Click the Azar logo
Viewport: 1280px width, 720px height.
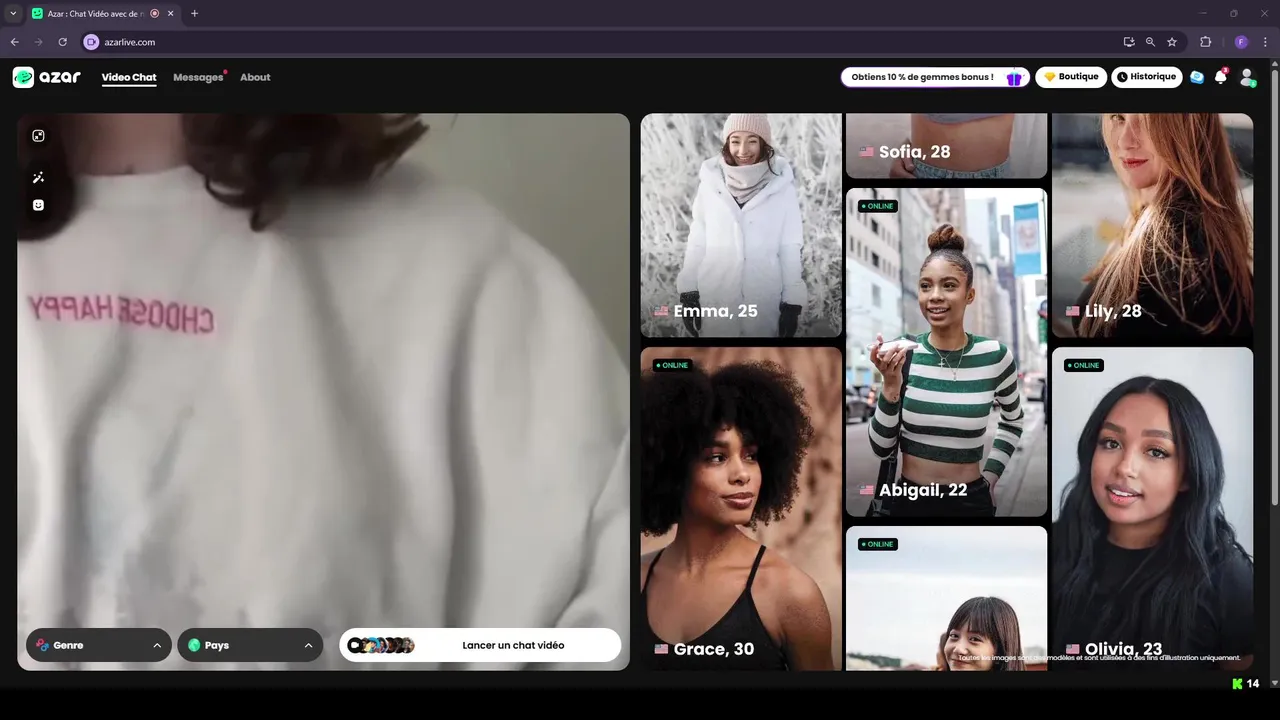tap(46, 77)
